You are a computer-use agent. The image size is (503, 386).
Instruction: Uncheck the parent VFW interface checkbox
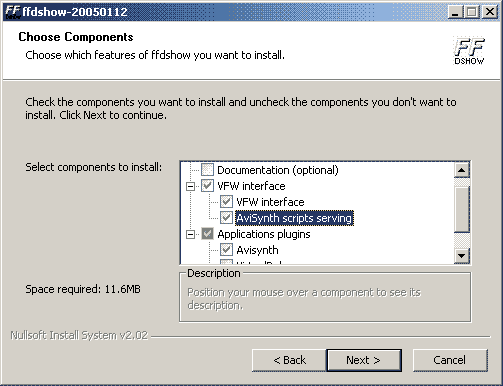click(x=207, y=186)
